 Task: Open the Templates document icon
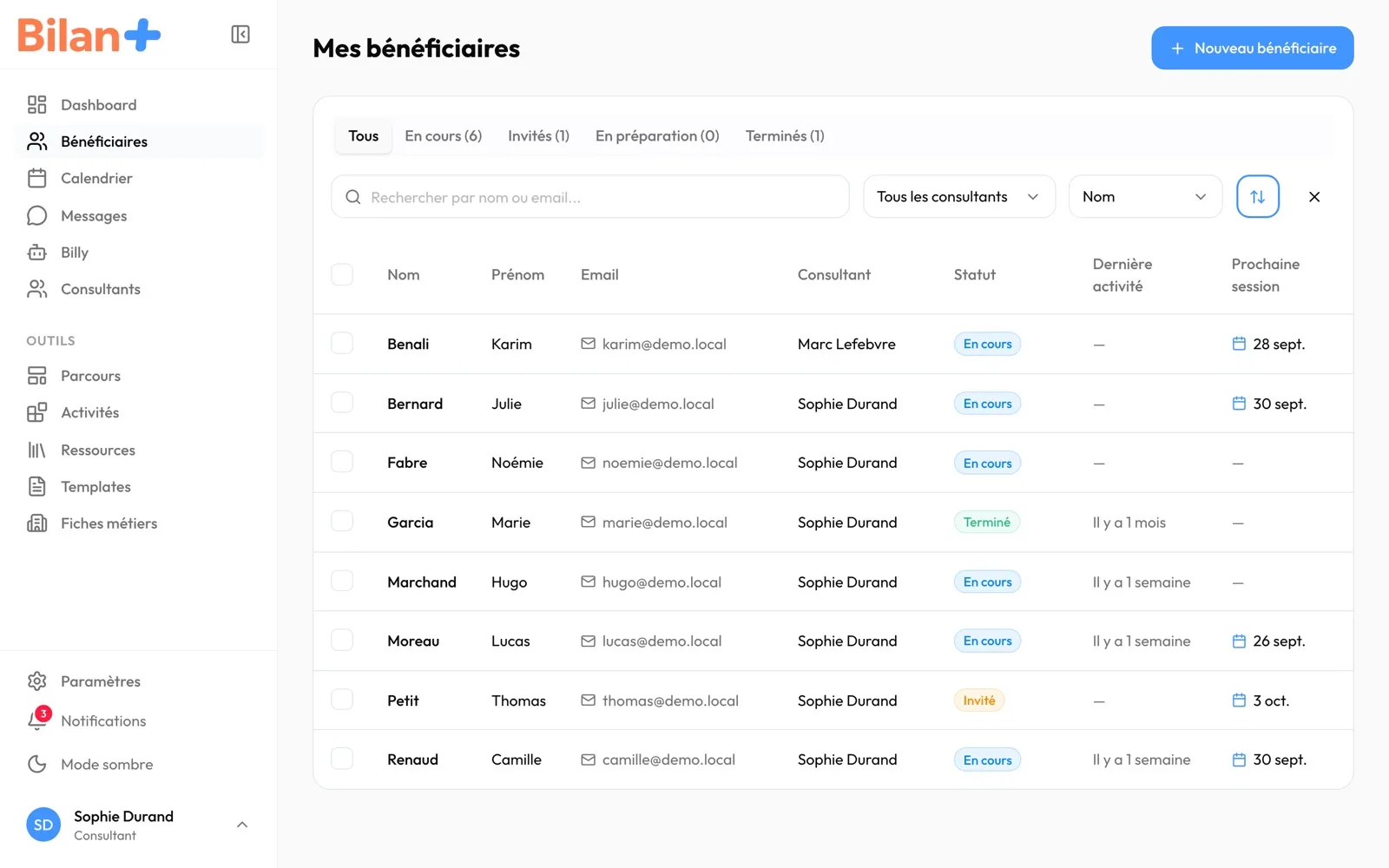click(36, 486)
